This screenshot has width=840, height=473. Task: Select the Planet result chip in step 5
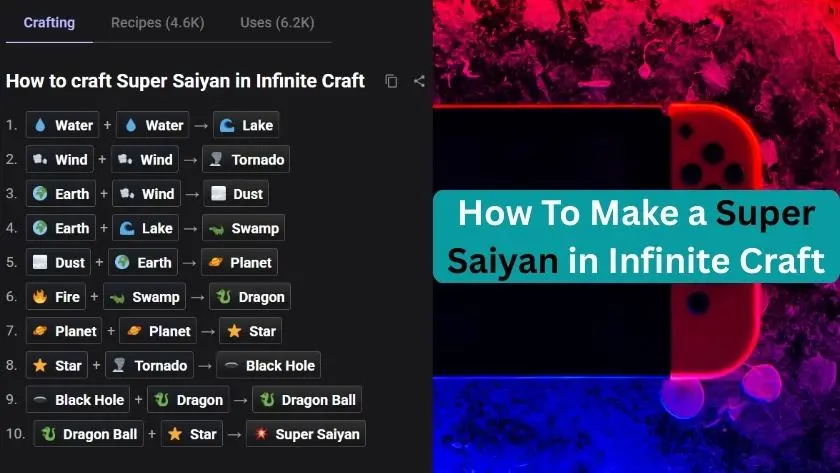click(239, 262)
